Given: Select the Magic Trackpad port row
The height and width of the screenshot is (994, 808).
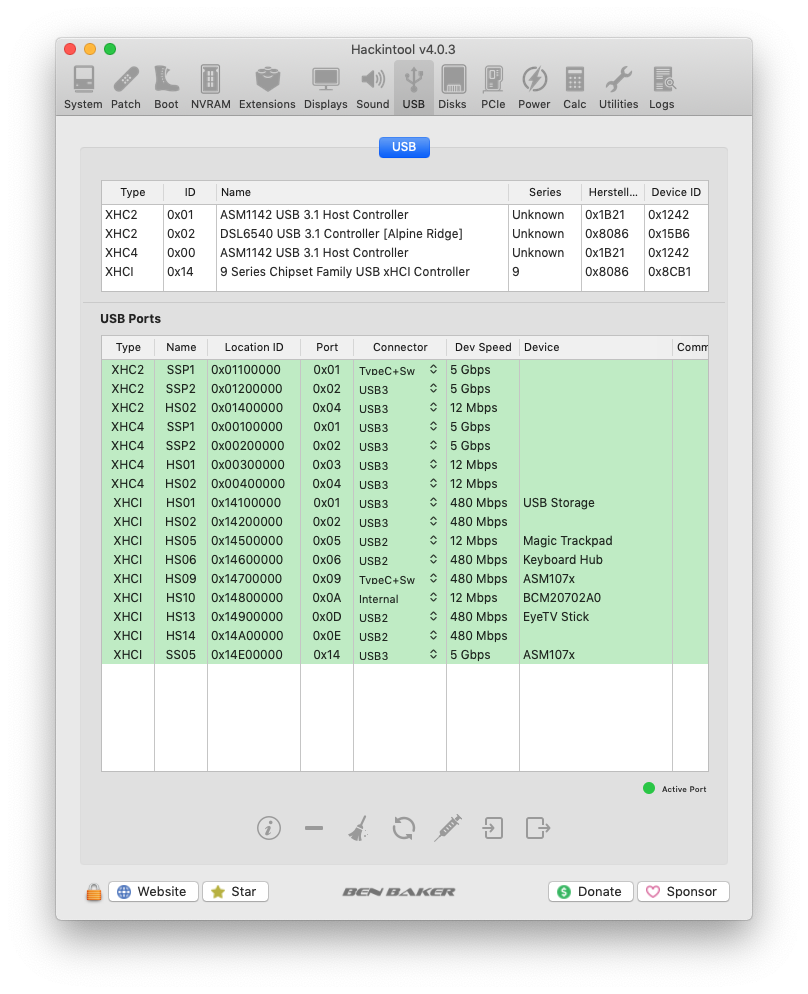Looking at the screenshot, I should pos(404,541).
